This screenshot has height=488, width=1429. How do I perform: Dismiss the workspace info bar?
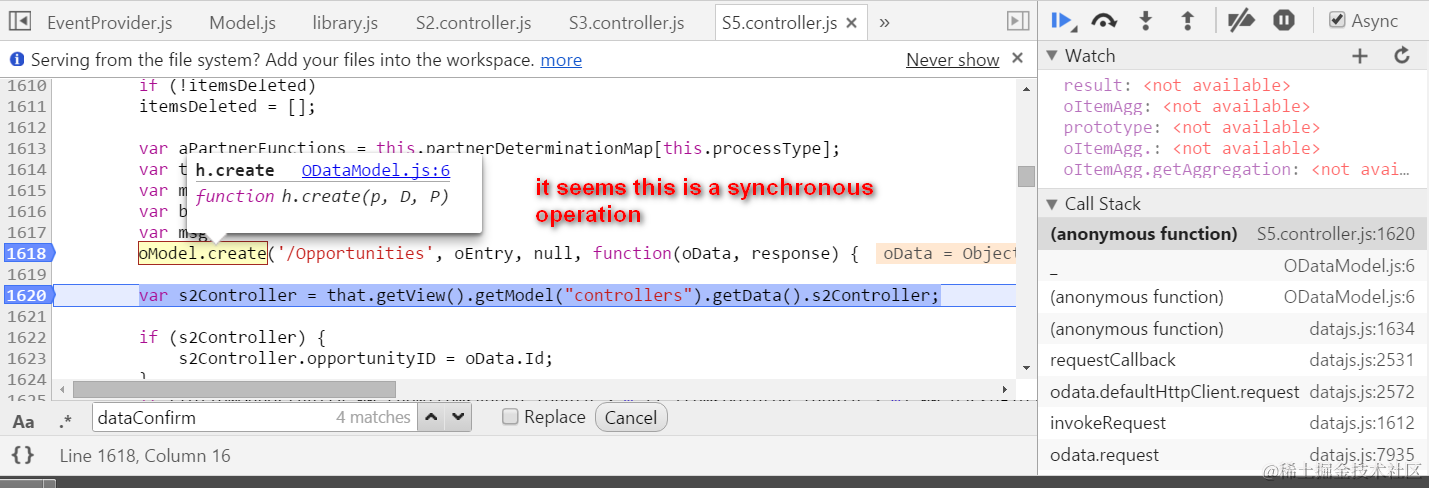(x=1017, y=59)
